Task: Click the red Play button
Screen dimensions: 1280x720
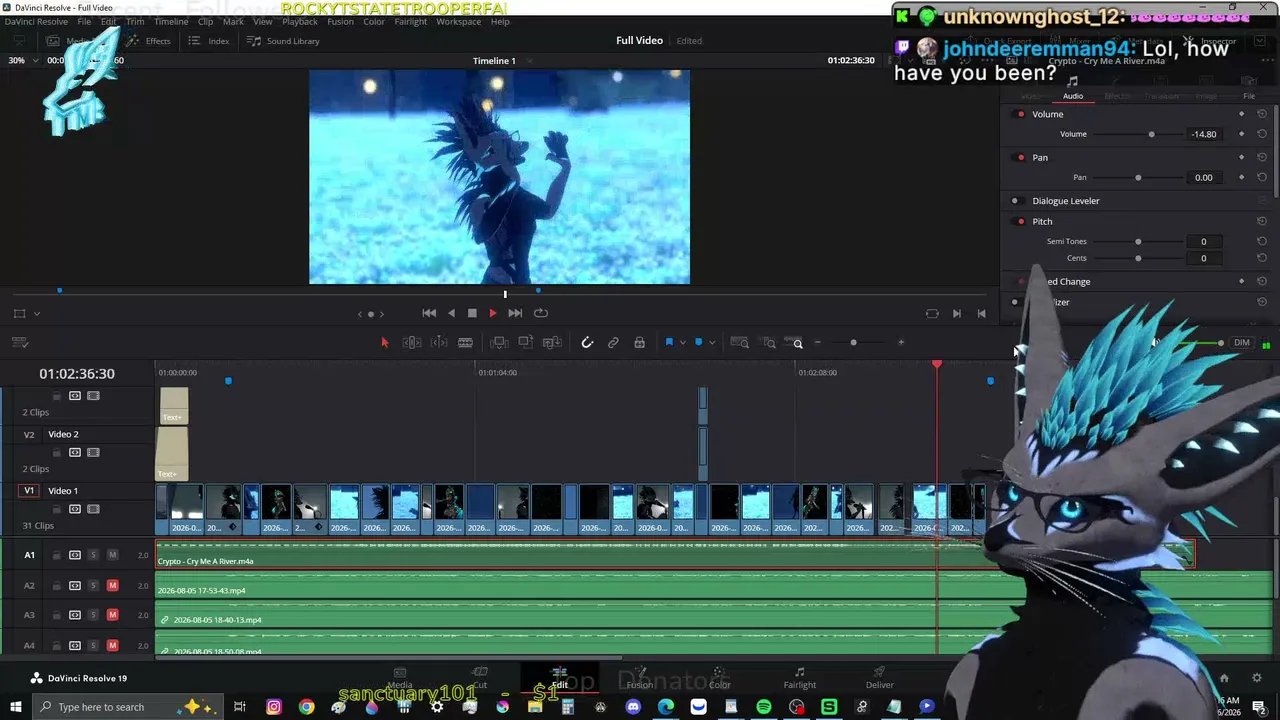Action: [493, 313]
